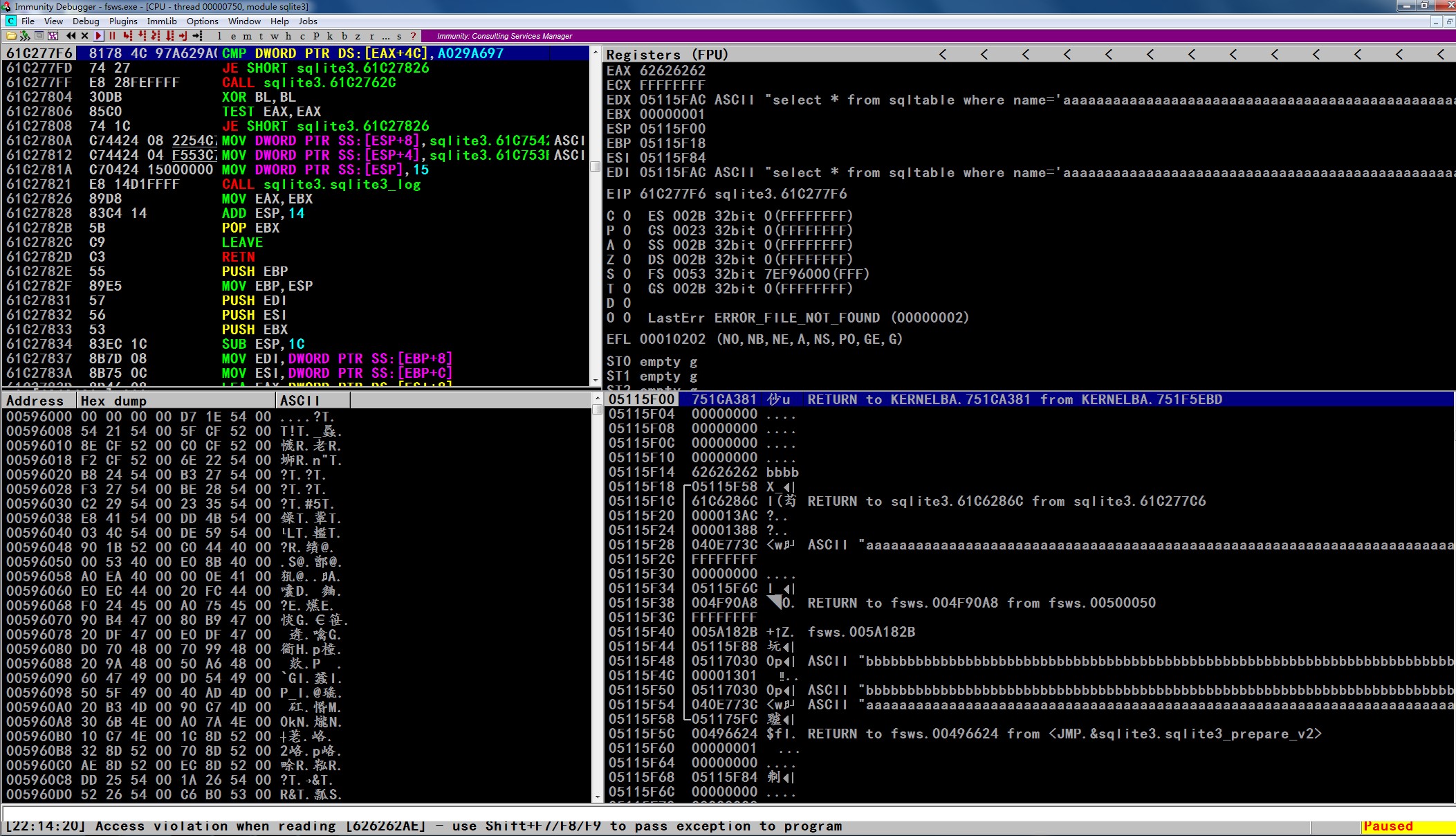
Task: Click the Restart program rewind icon
Action: coord(71,36)
